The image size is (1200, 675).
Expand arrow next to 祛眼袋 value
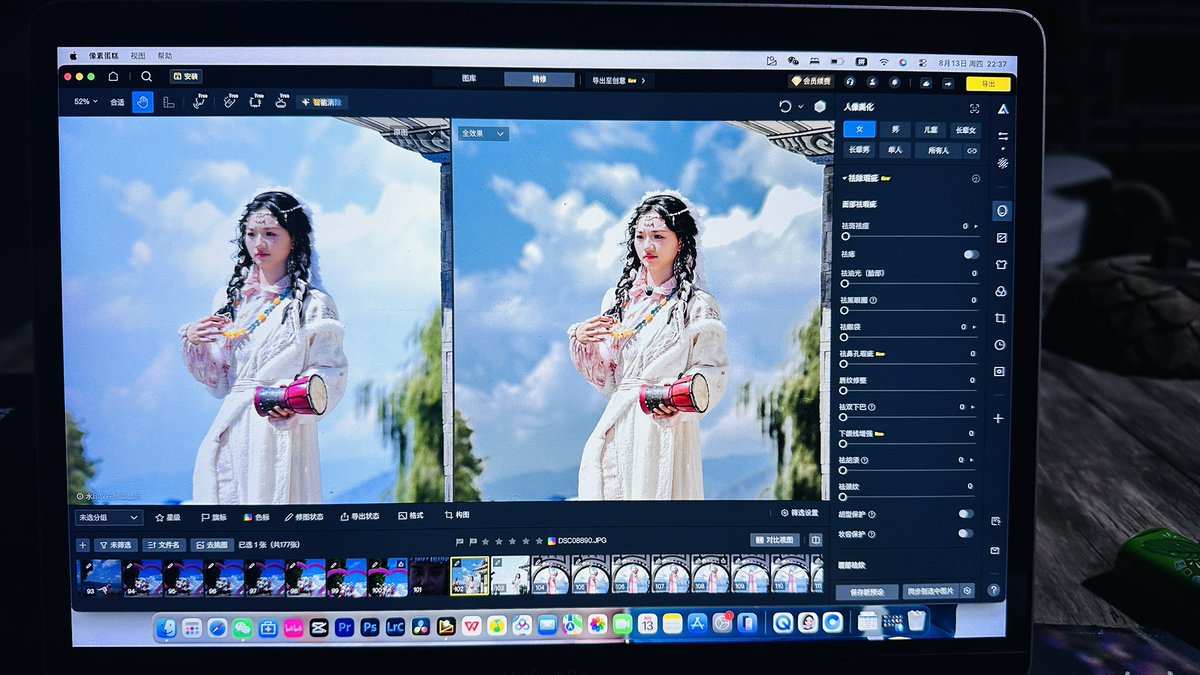pyautogui.click(x=975, y=327)
